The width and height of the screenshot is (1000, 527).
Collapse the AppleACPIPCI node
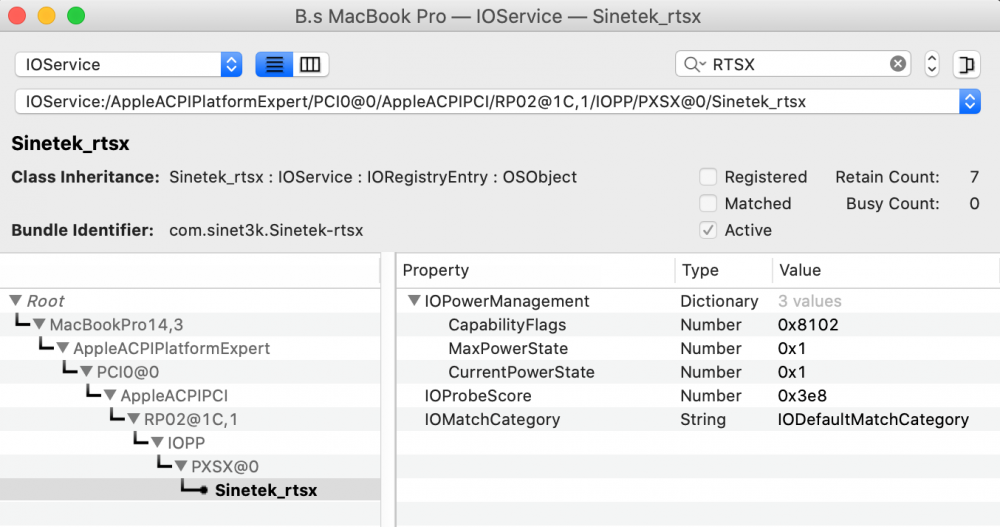coord(110,395)
